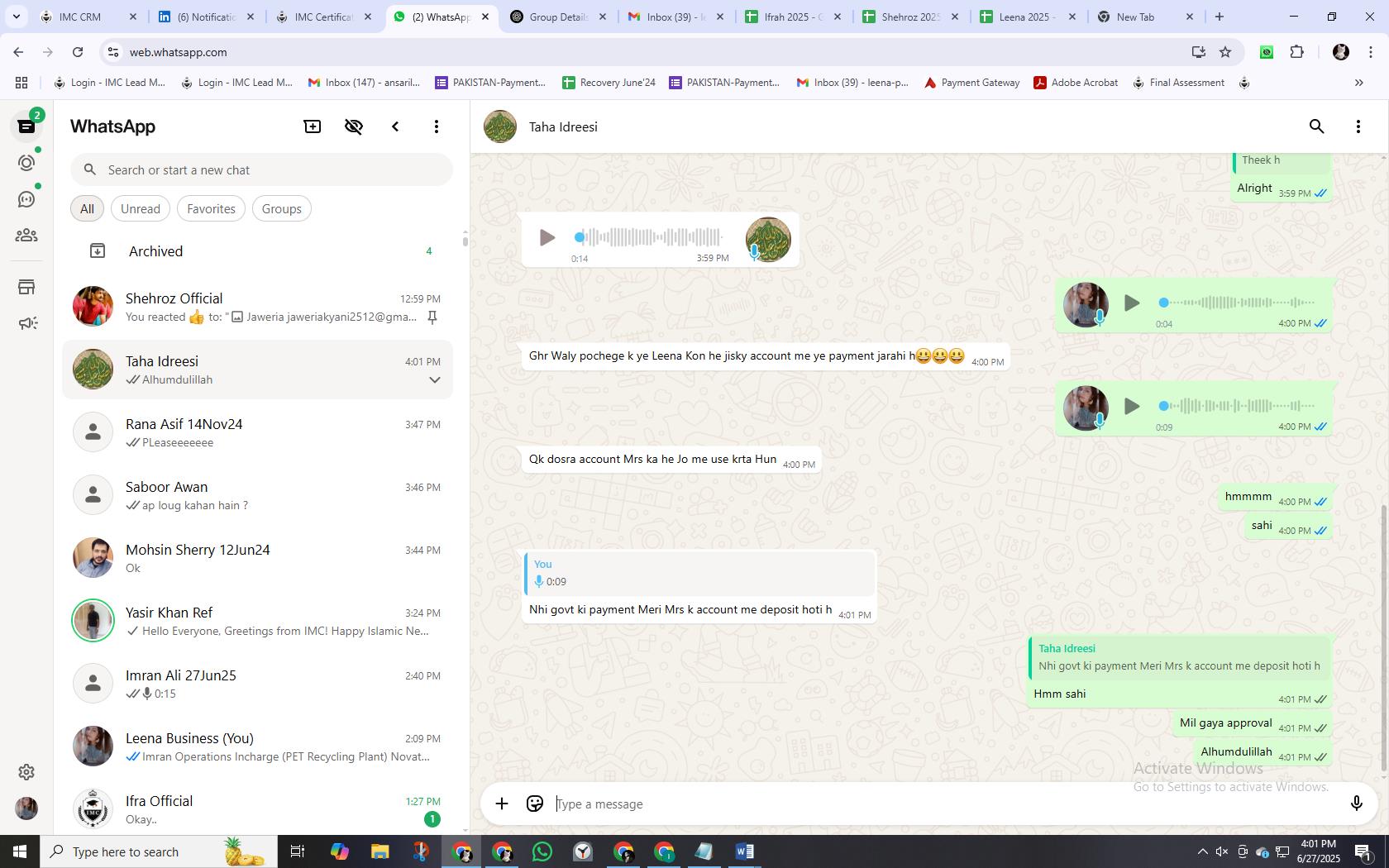Open the Archived chats row
Viewport: 1389px width, 868px height.
click(x=258, y=251)
